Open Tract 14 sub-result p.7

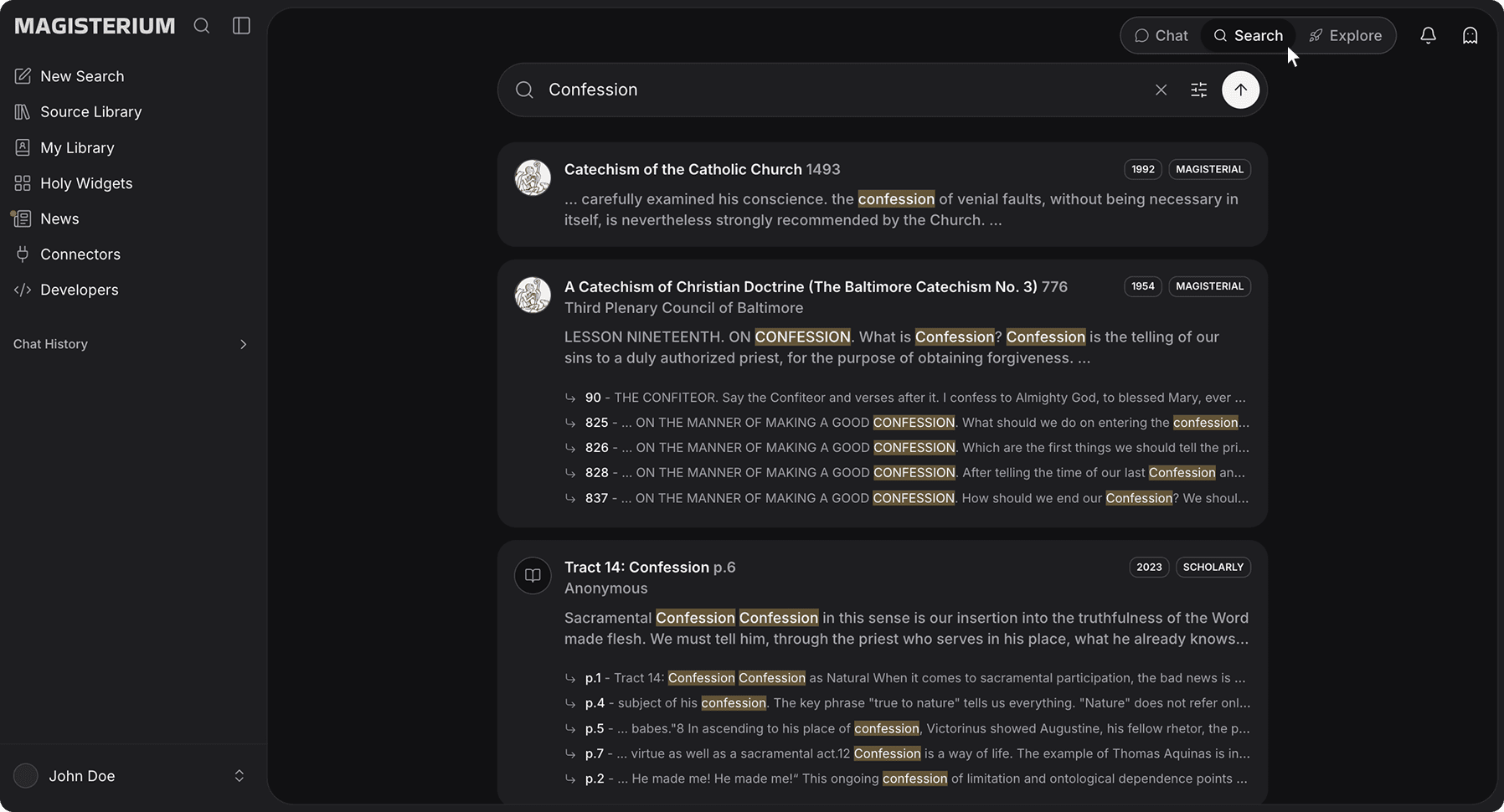tap(906, 753)
